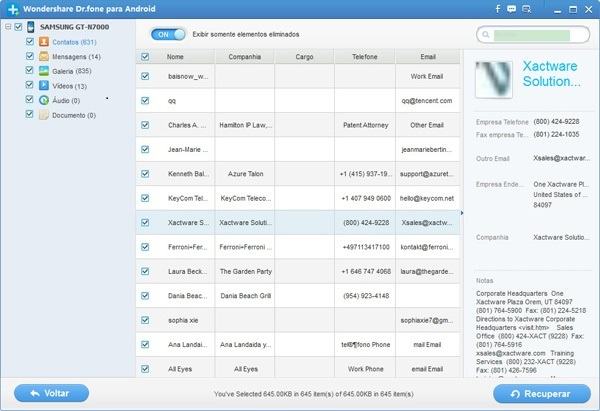Focus the search input field

click(x=533, y=35)
